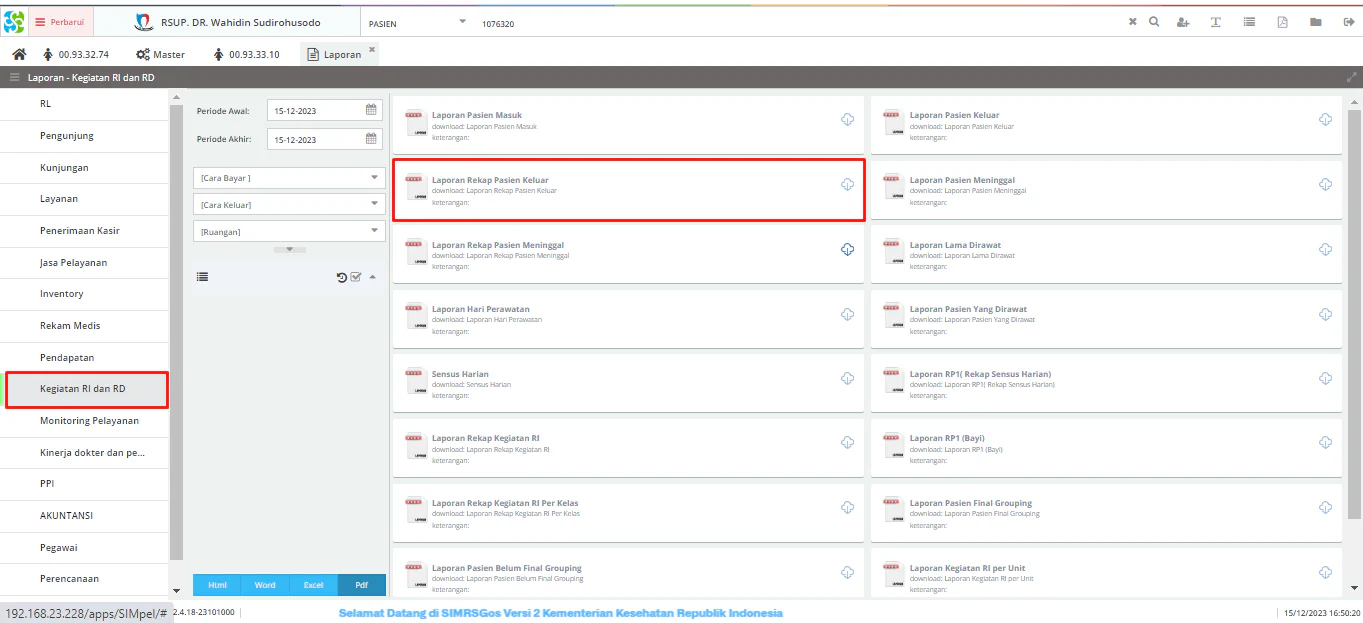1363x623 pixels.
Task: Open Laporan Rekap Kegiatan RI Per Kelas
Action: click(x=628, y=512)
